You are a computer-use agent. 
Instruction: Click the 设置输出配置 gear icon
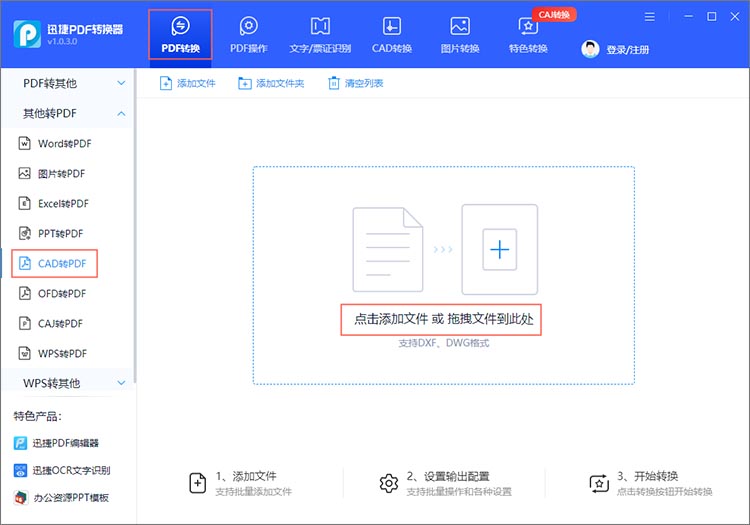389,483
